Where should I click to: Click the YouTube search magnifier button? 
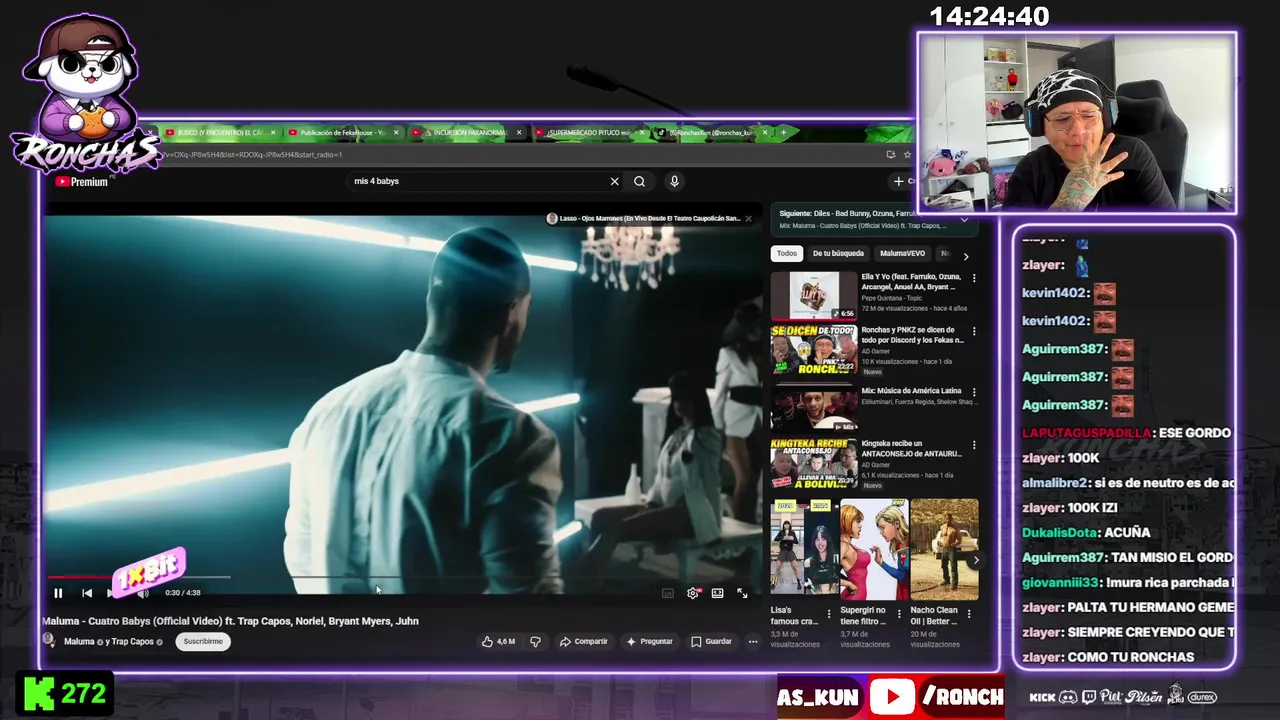640,181
